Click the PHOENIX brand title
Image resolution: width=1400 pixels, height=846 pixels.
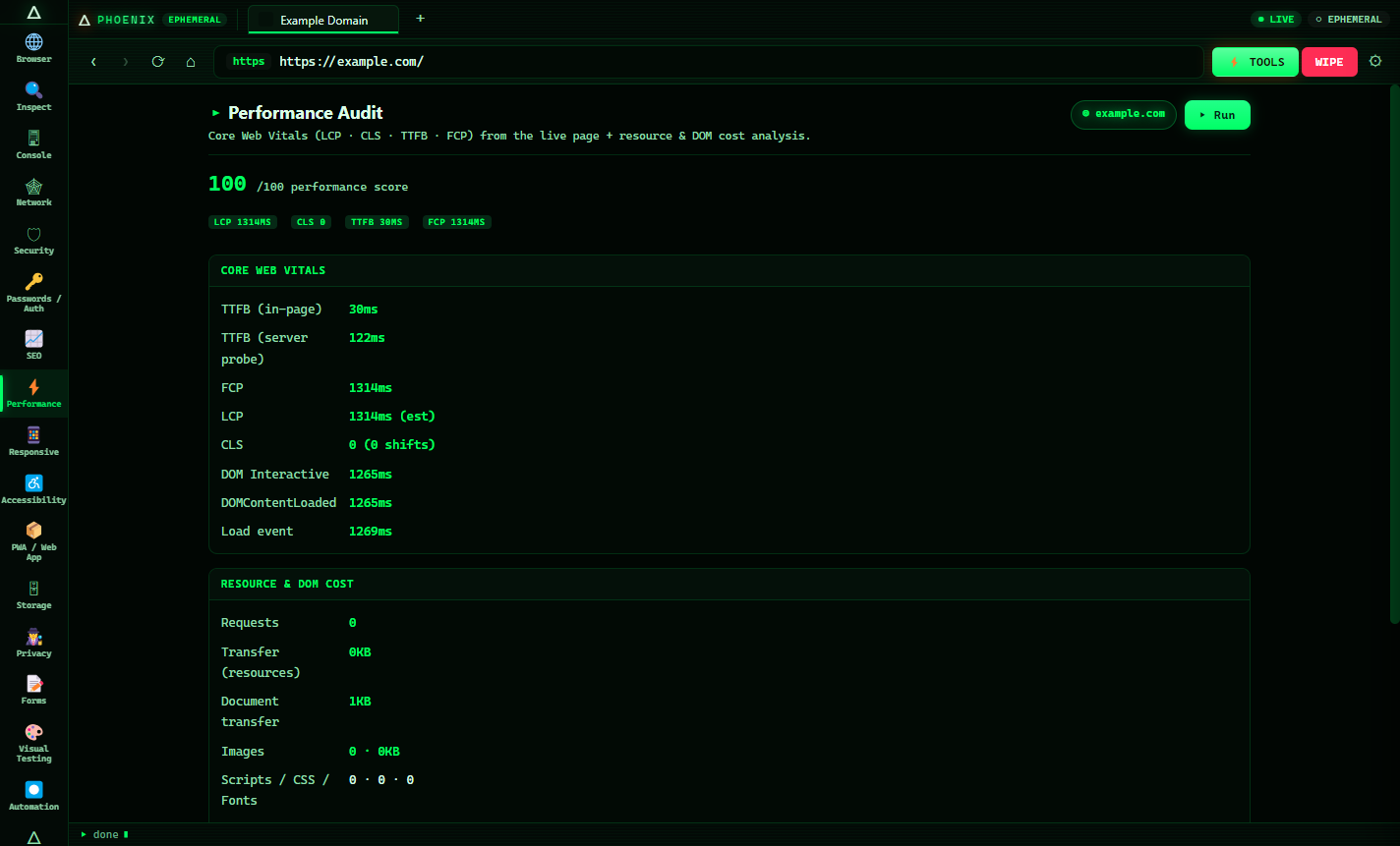pyautogui.click(x=126, y=20)
